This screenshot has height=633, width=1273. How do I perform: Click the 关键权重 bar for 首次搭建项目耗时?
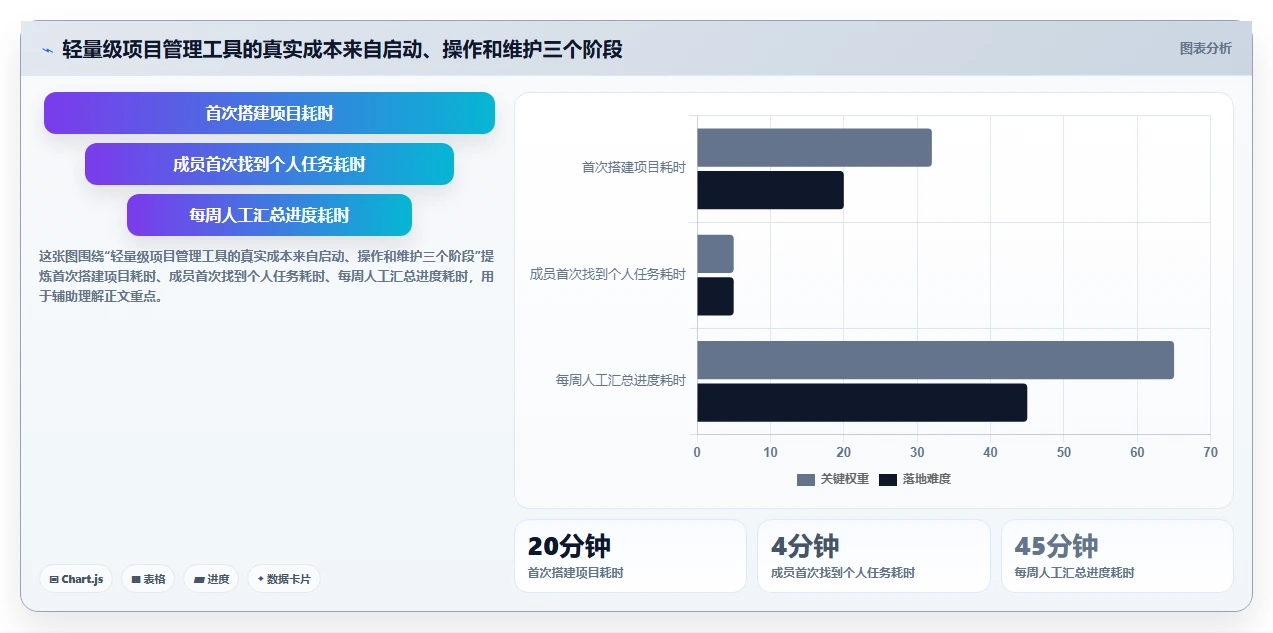click(x=814, y=148)
